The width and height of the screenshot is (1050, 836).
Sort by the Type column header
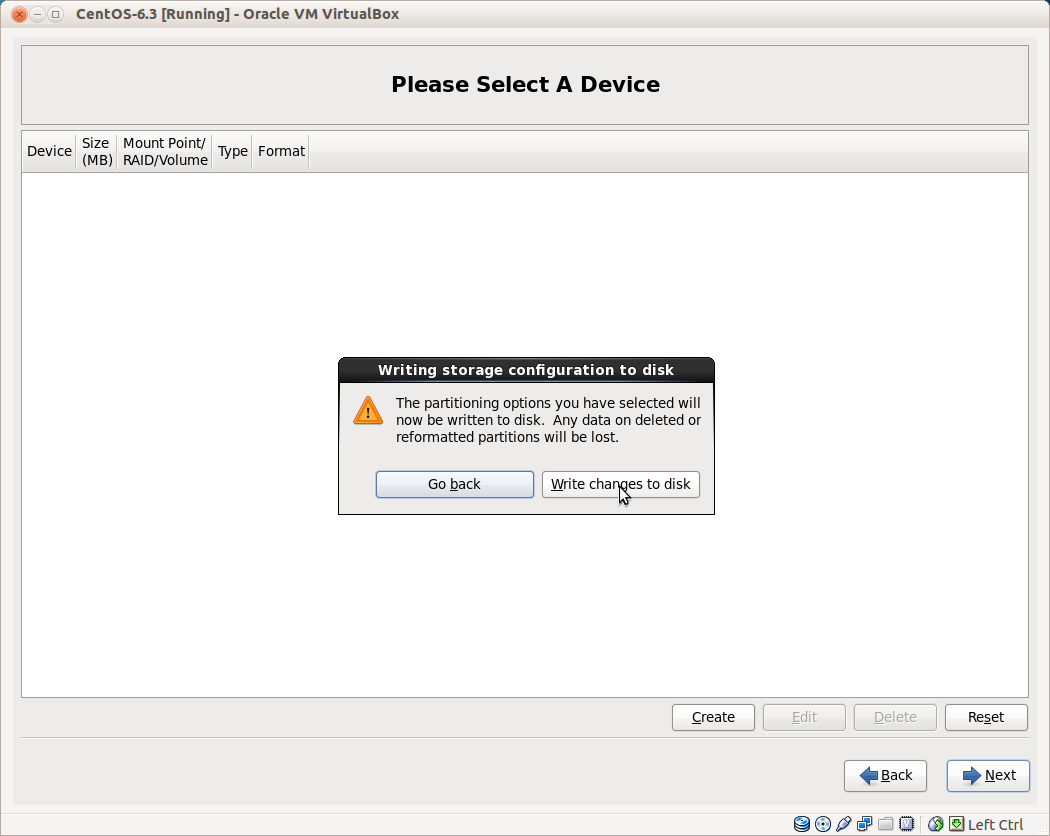point(232,151)
